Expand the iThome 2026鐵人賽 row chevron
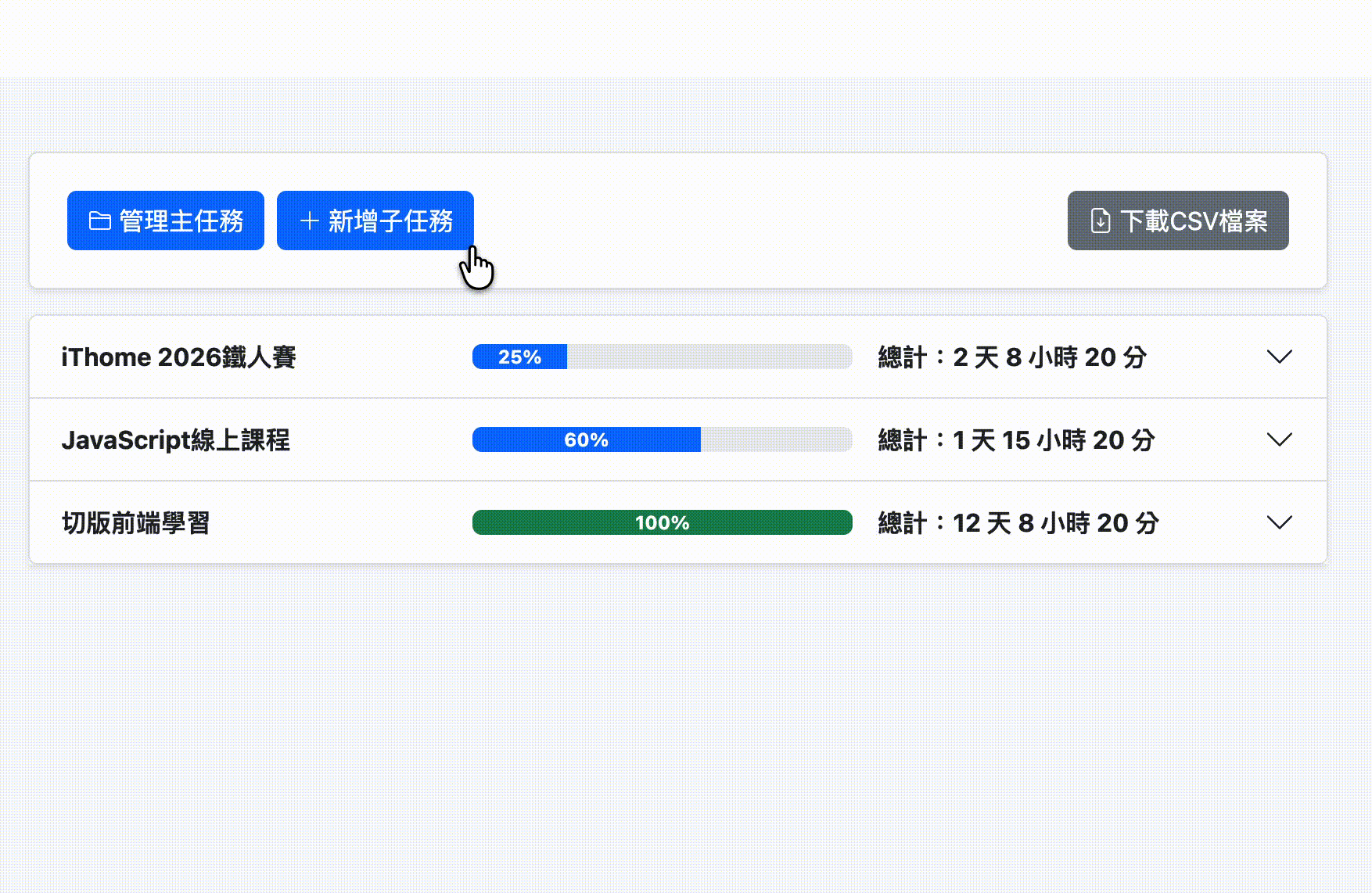 click(x=1279, y=357)
